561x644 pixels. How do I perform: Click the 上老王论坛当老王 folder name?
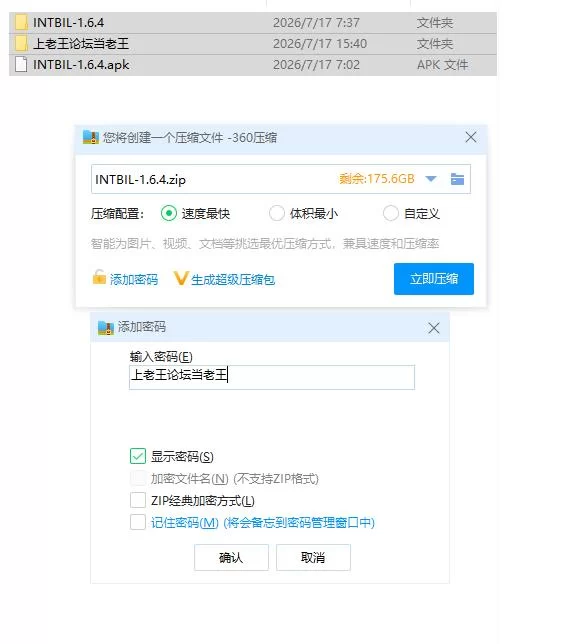81,44
